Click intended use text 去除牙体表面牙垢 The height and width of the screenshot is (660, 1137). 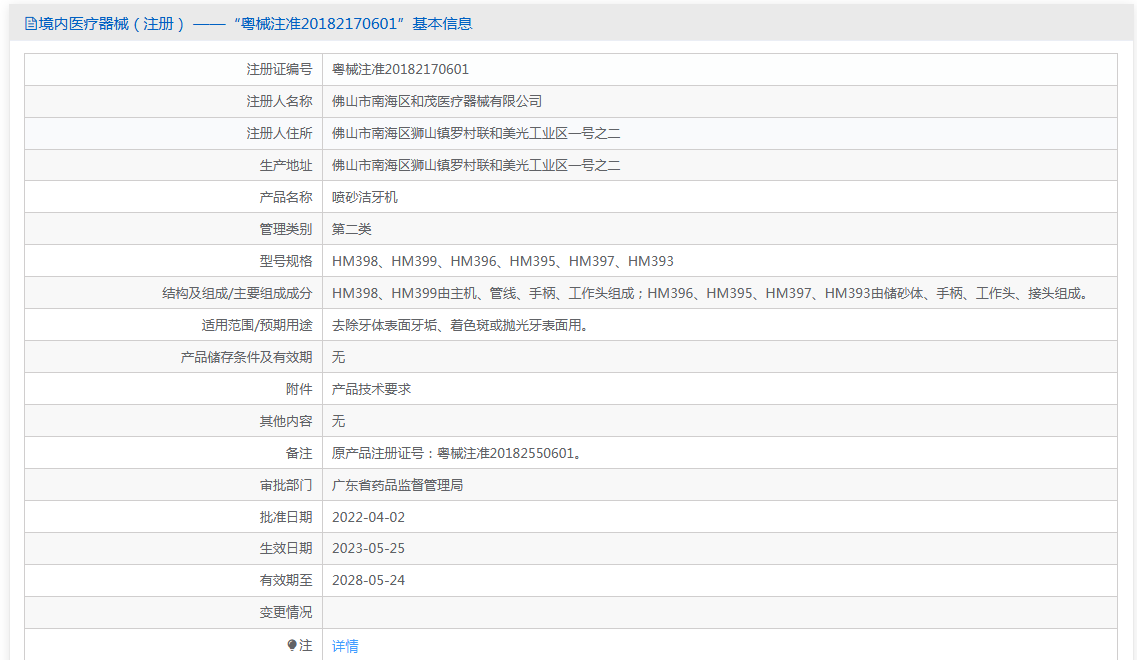(462, 325)
